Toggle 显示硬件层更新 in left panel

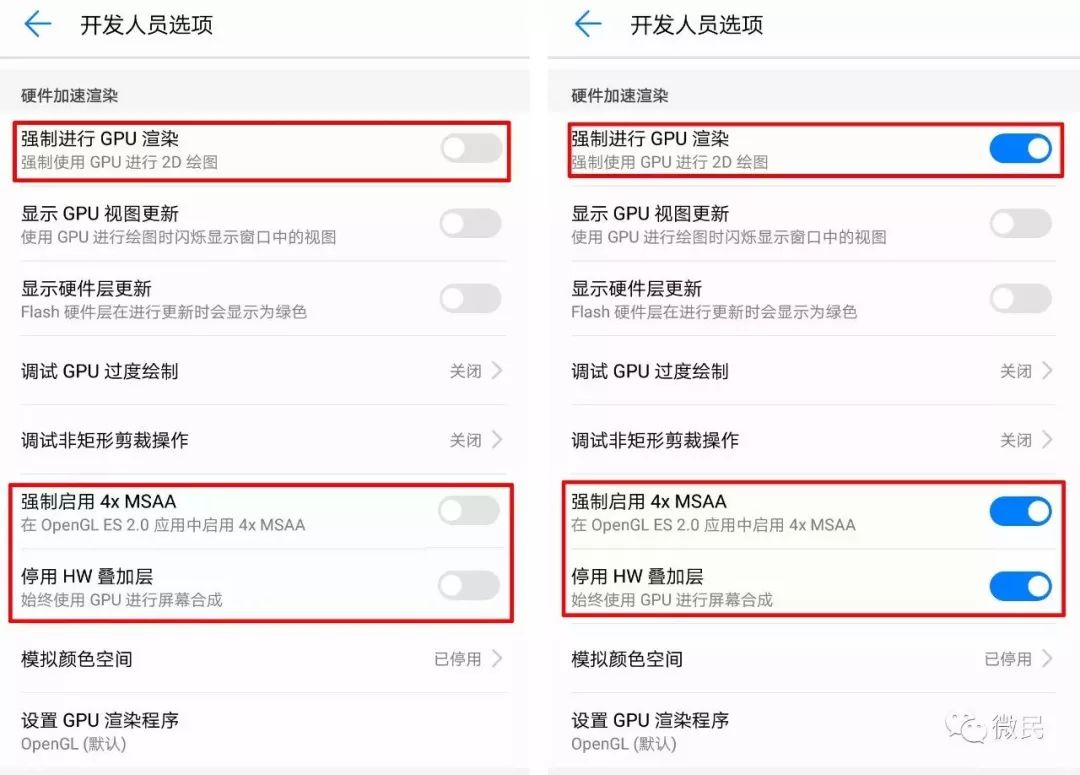coord(470,299)
